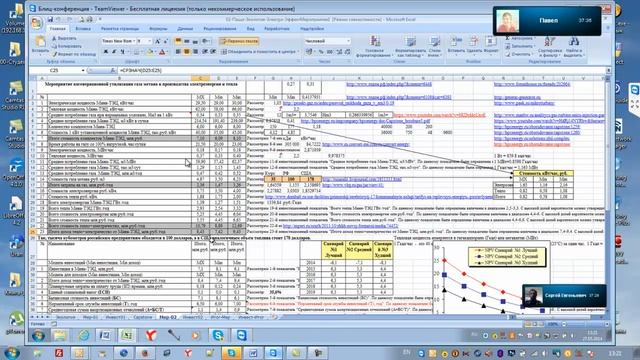The image size is (640, 360).
Task: Open the borders dropdown
Action: (142, 52)
